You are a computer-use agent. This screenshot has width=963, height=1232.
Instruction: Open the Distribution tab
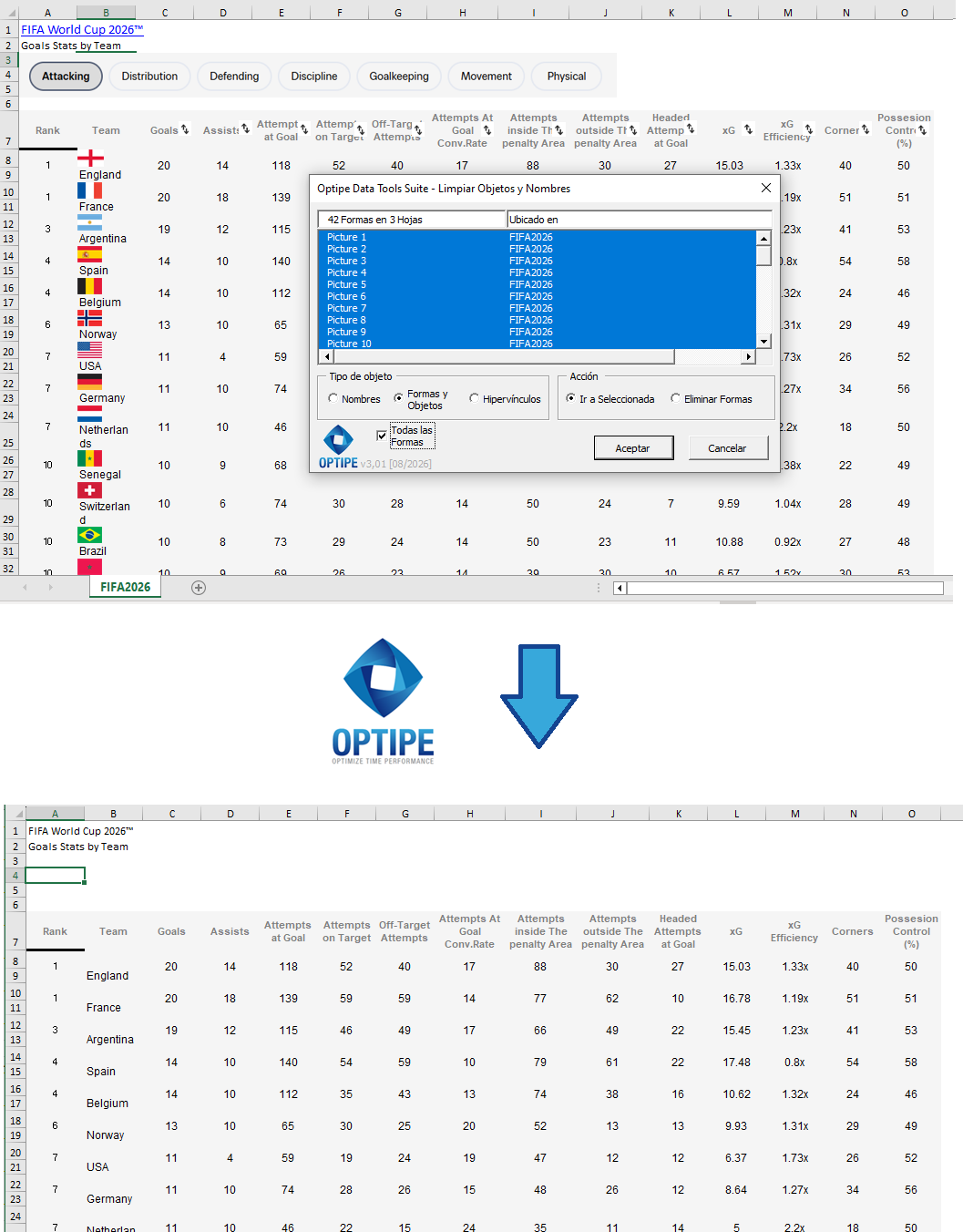click(149, 77)
